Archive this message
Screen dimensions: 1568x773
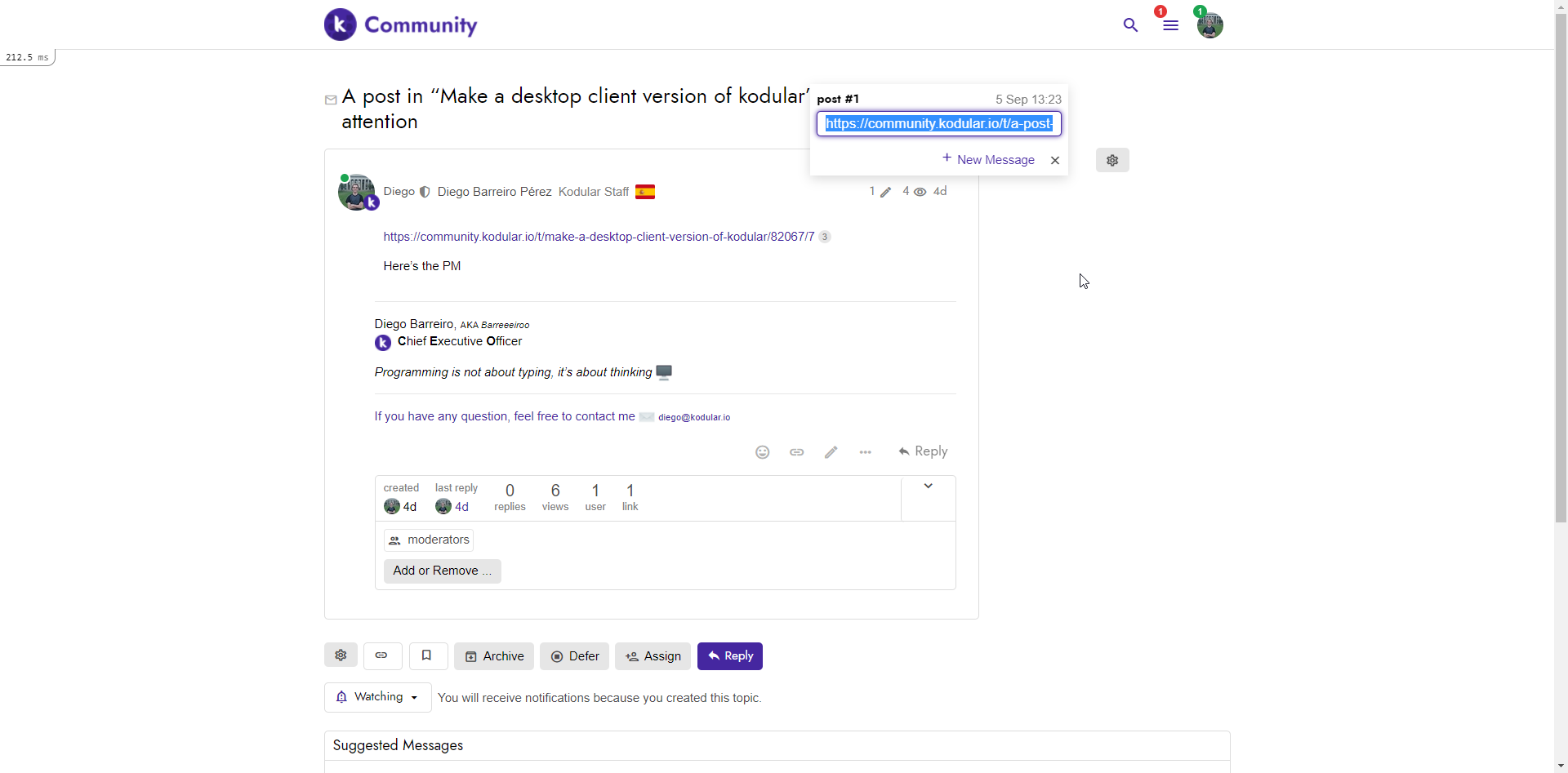point(494,656)
